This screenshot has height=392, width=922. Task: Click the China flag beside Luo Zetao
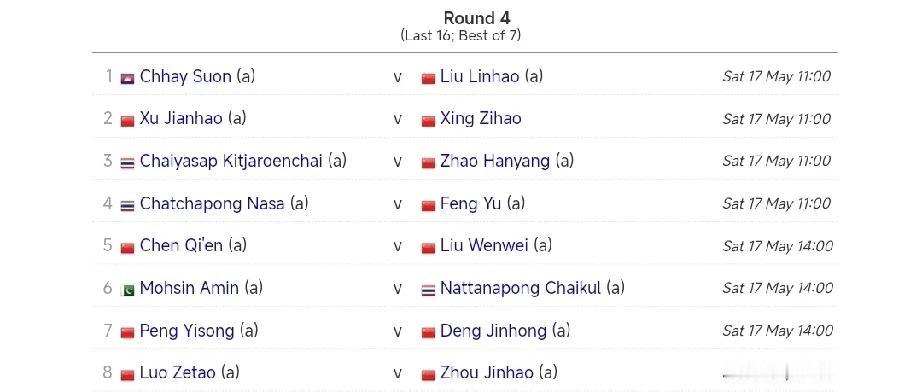[x=128, y=374]
